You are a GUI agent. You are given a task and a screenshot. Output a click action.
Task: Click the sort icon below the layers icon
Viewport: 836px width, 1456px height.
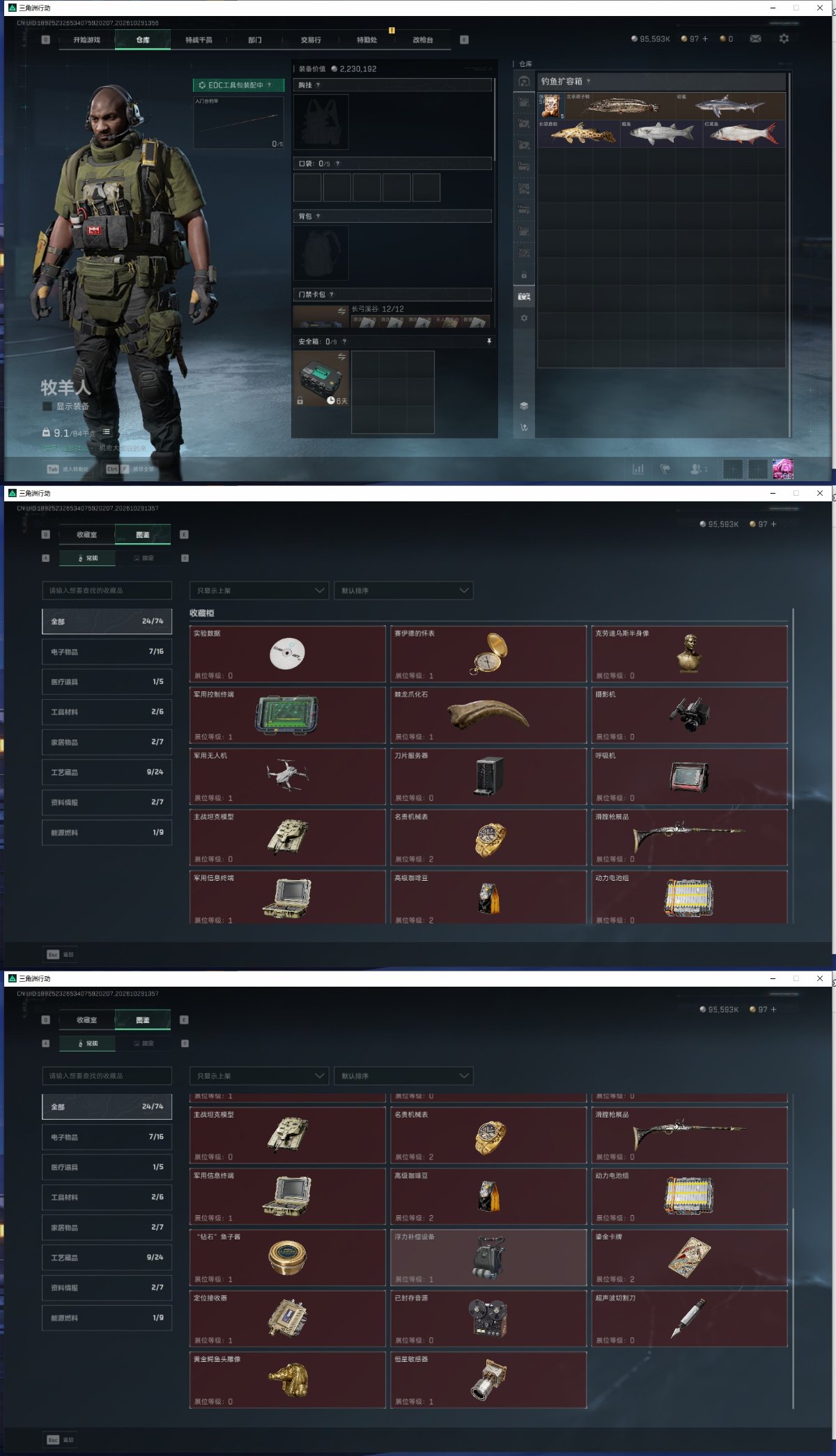[x=524, y=428]
